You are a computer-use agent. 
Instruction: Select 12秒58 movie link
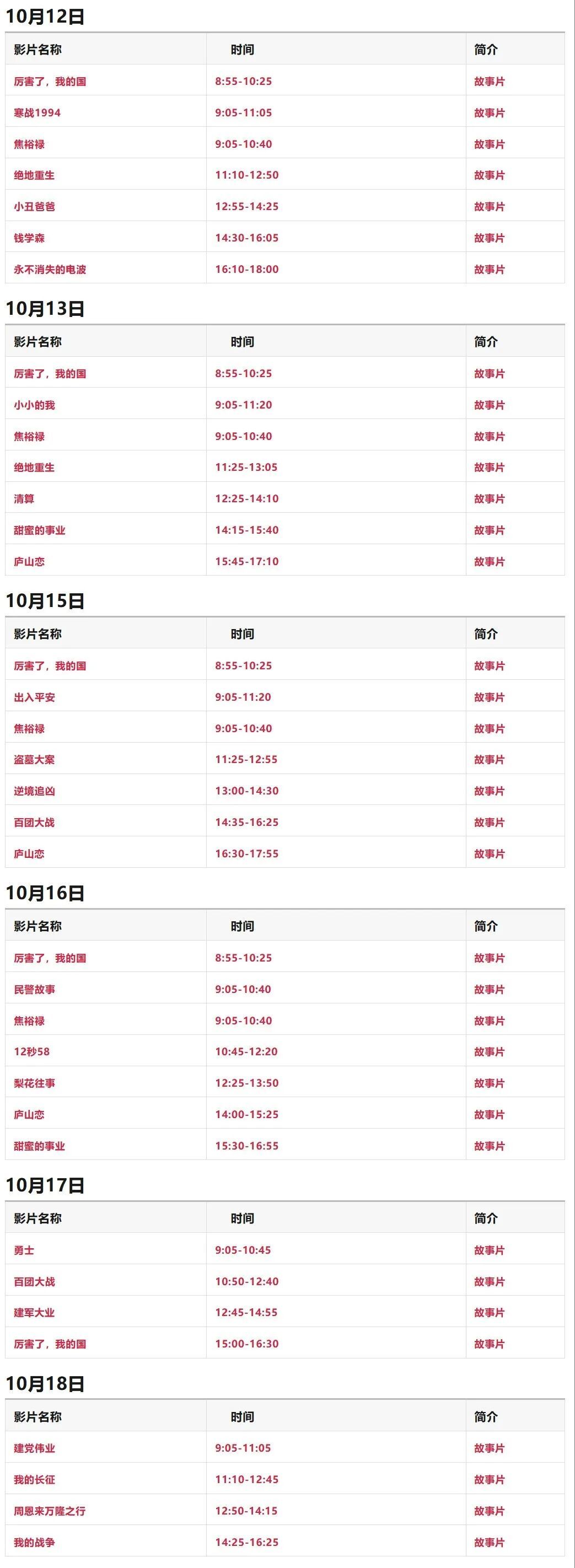pos(31,1051)
